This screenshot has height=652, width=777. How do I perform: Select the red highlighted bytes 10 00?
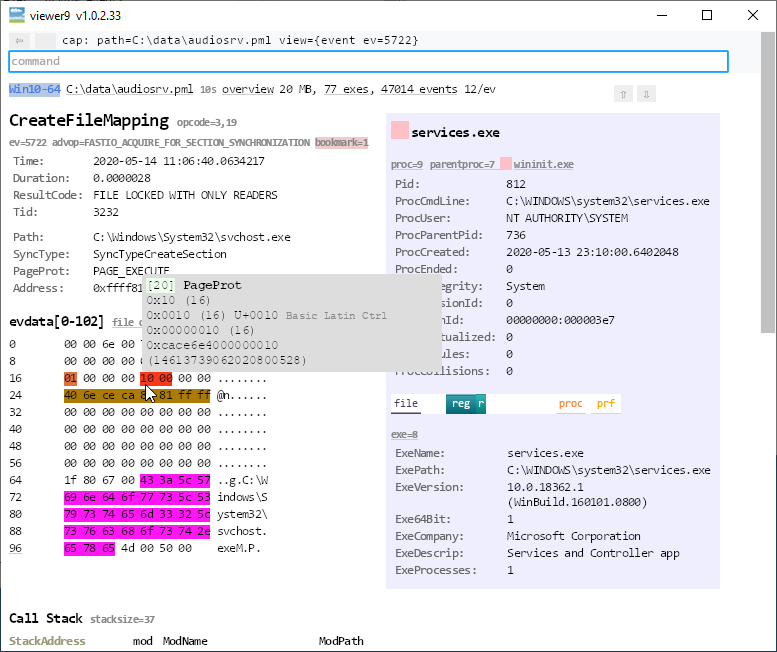tap(155, 378)
